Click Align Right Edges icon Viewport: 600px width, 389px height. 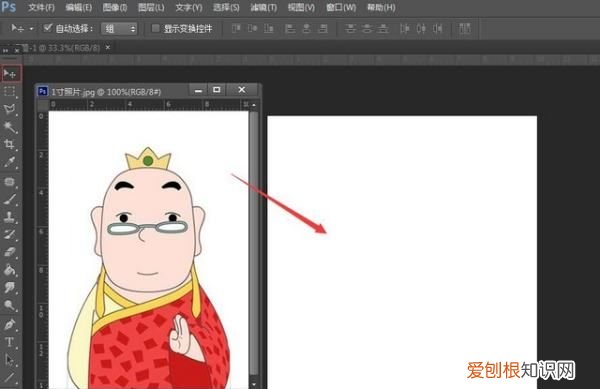tap(323, 28)
